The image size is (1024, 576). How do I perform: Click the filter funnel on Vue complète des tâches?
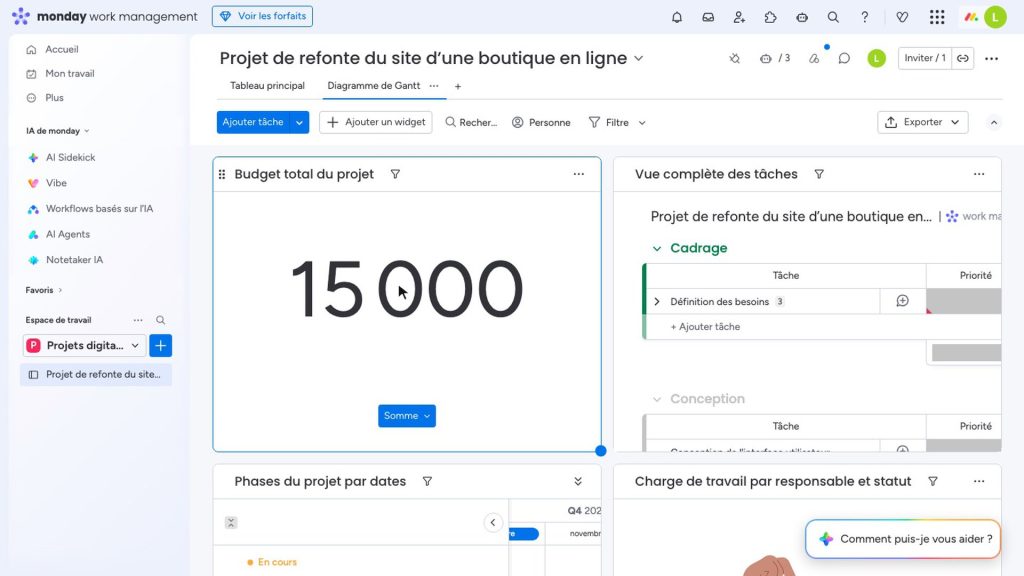pyautogui.click(x=819, y=174)
